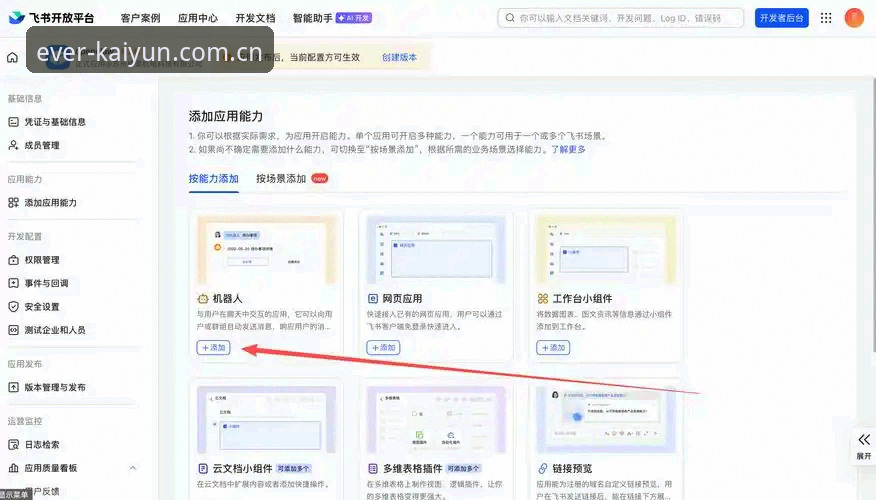Screen dimensions: 876x500
Task: Open 安全设置 in the sidebar
Action: click(x=42, y=307)
